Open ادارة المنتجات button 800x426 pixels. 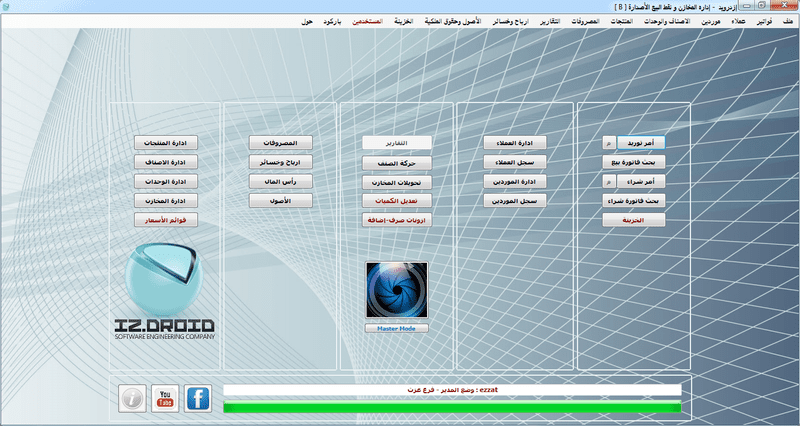pos(166,143)
